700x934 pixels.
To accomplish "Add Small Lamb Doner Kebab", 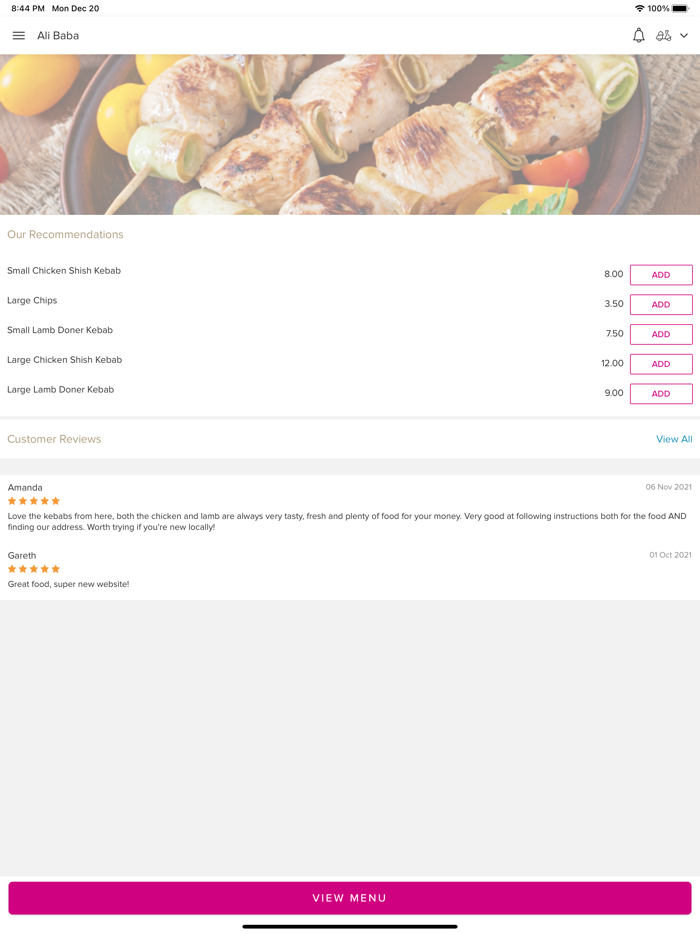I will coord(661,334).
